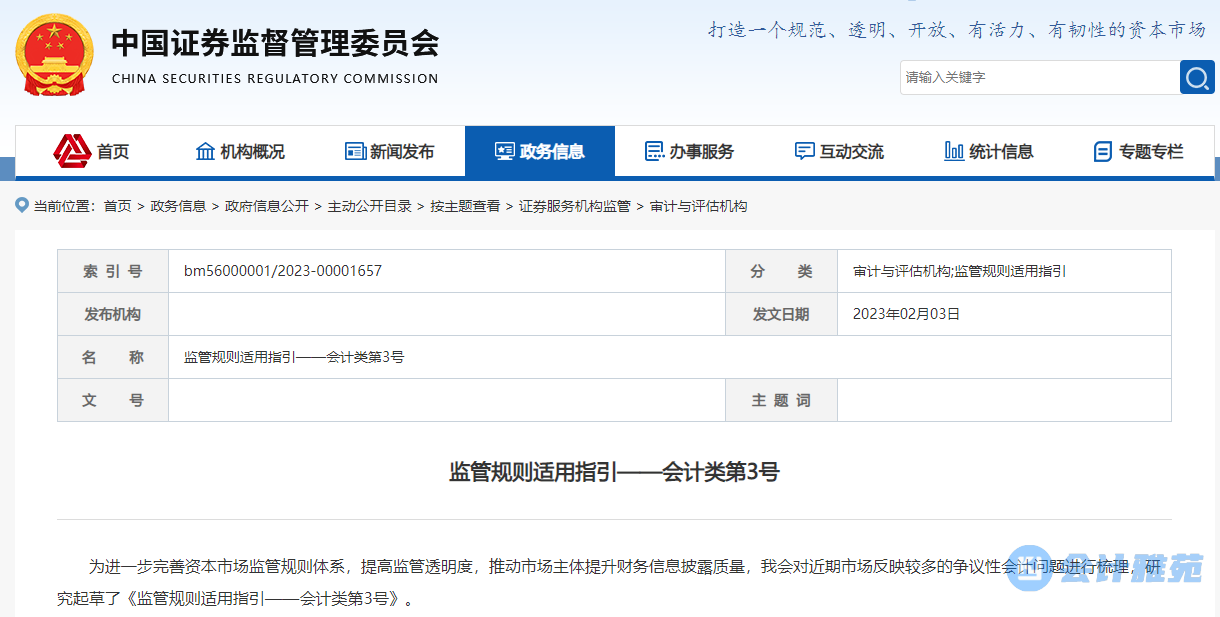
Task: Click the document icon next to 专题专栏
Action: pos(1103,151)
